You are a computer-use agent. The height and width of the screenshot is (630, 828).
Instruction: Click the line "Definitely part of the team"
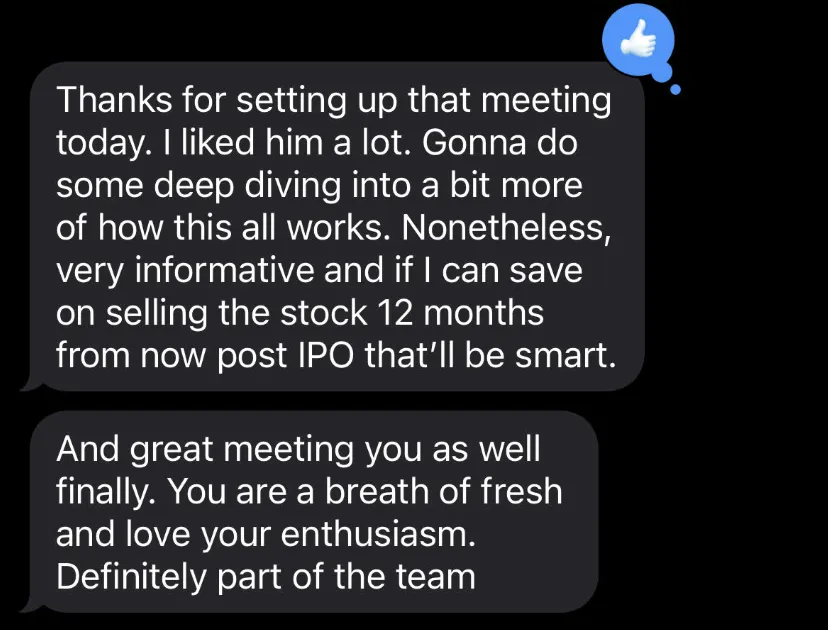point(265,577)
